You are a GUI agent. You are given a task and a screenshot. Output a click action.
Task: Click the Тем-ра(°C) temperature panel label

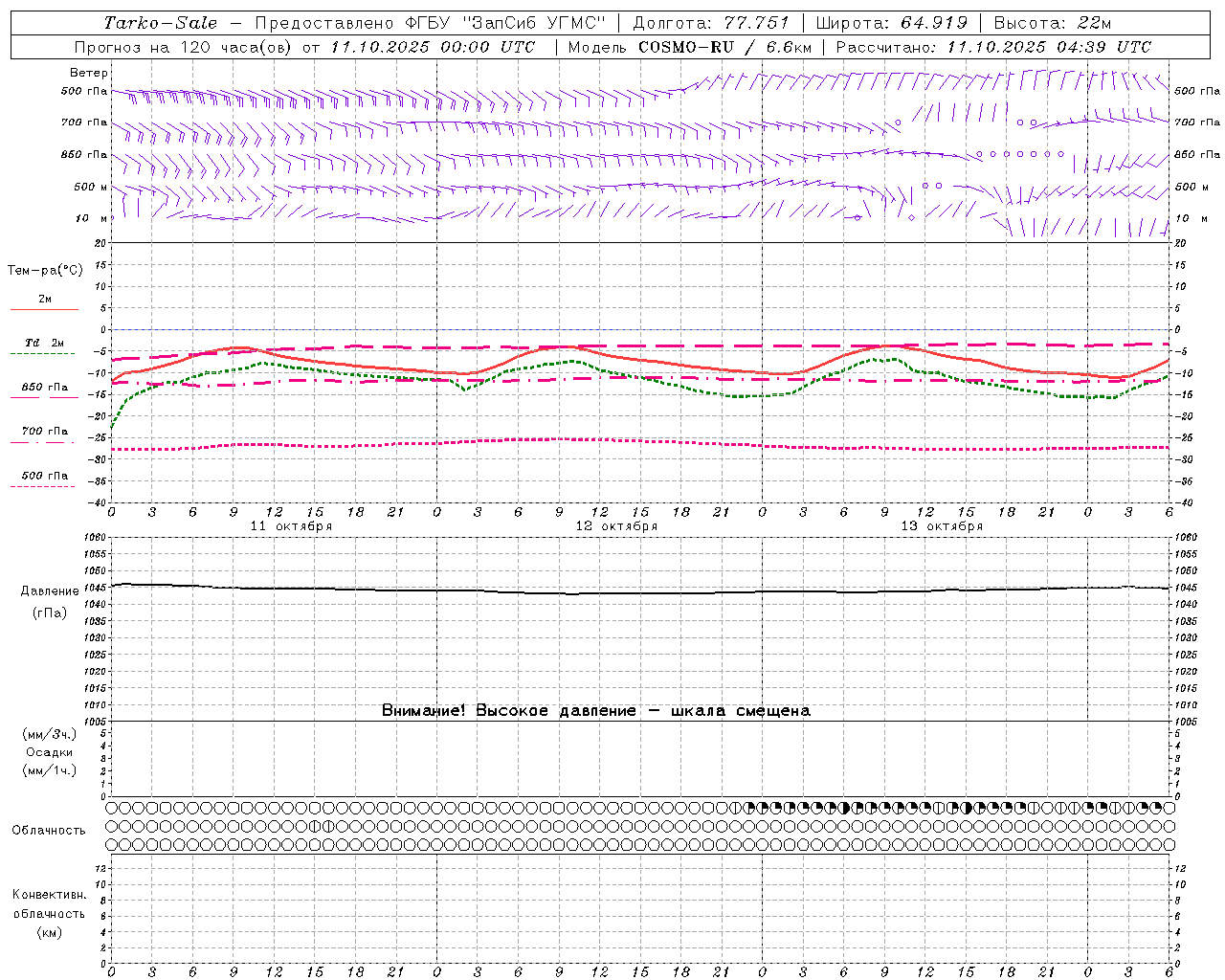pyautogui.click(x=45, y=271)
